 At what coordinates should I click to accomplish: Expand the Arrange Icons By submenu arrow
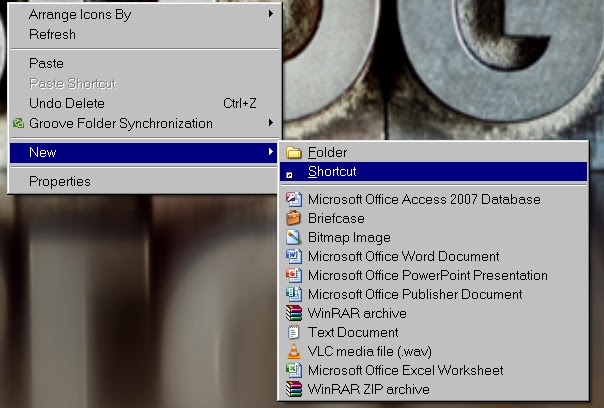pos(271,14)
